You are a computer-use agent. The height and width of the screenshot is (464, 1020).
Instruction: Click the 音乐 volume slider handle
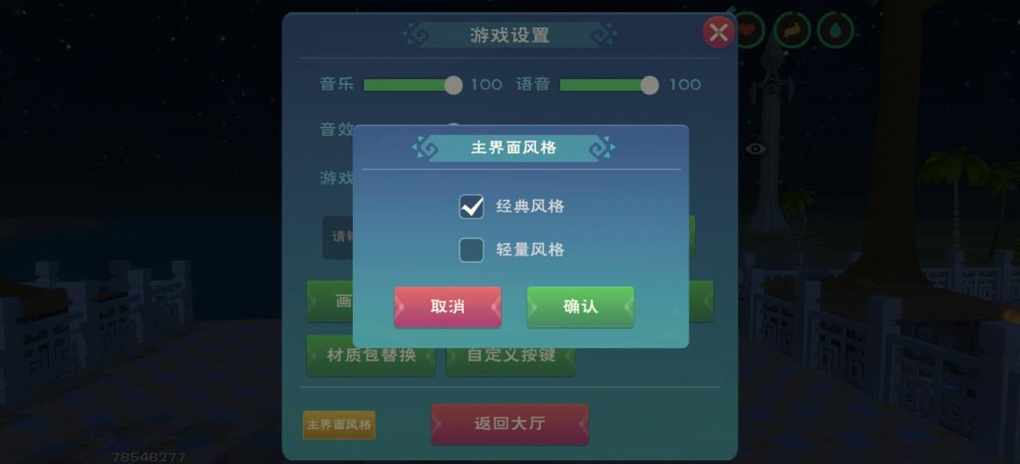pyautogui.click(x=453, y=85)
